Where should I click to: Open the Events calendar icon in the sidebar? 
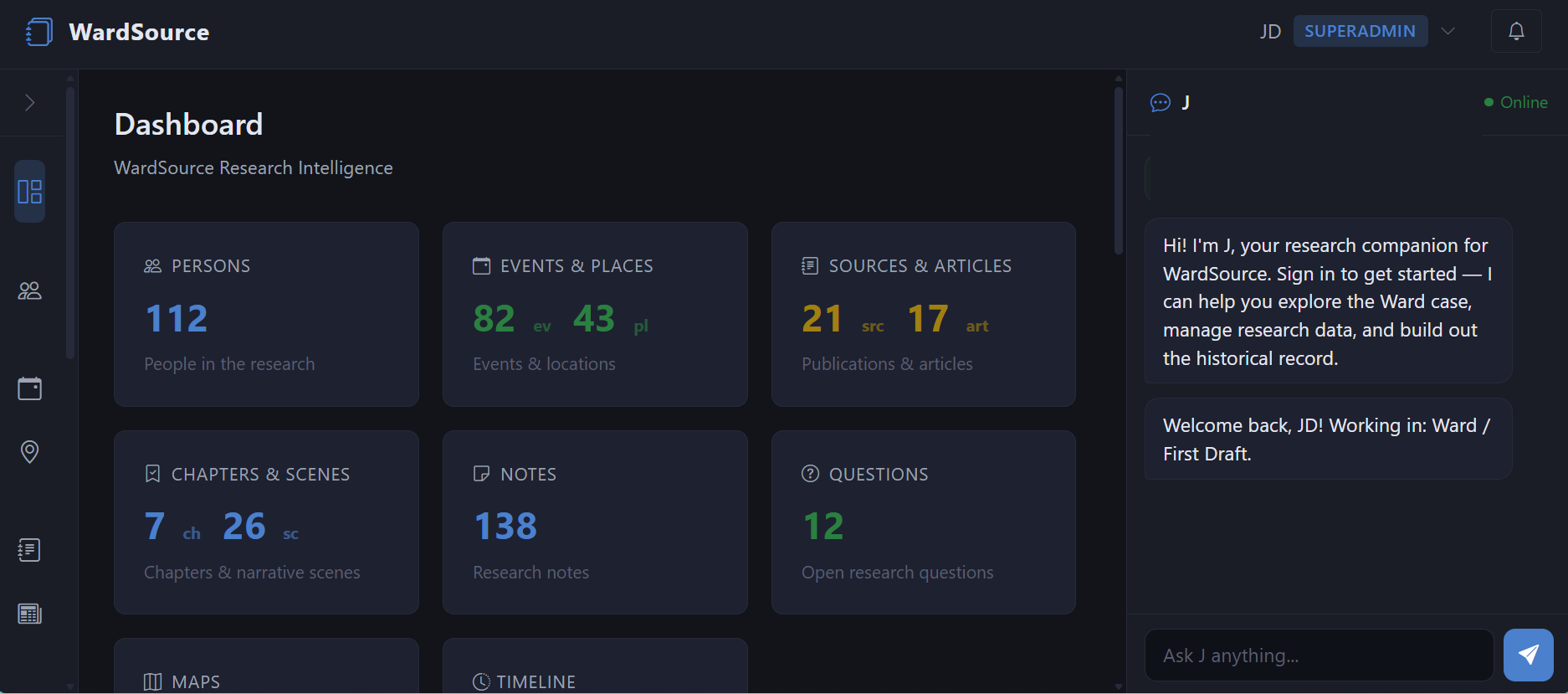30,388
